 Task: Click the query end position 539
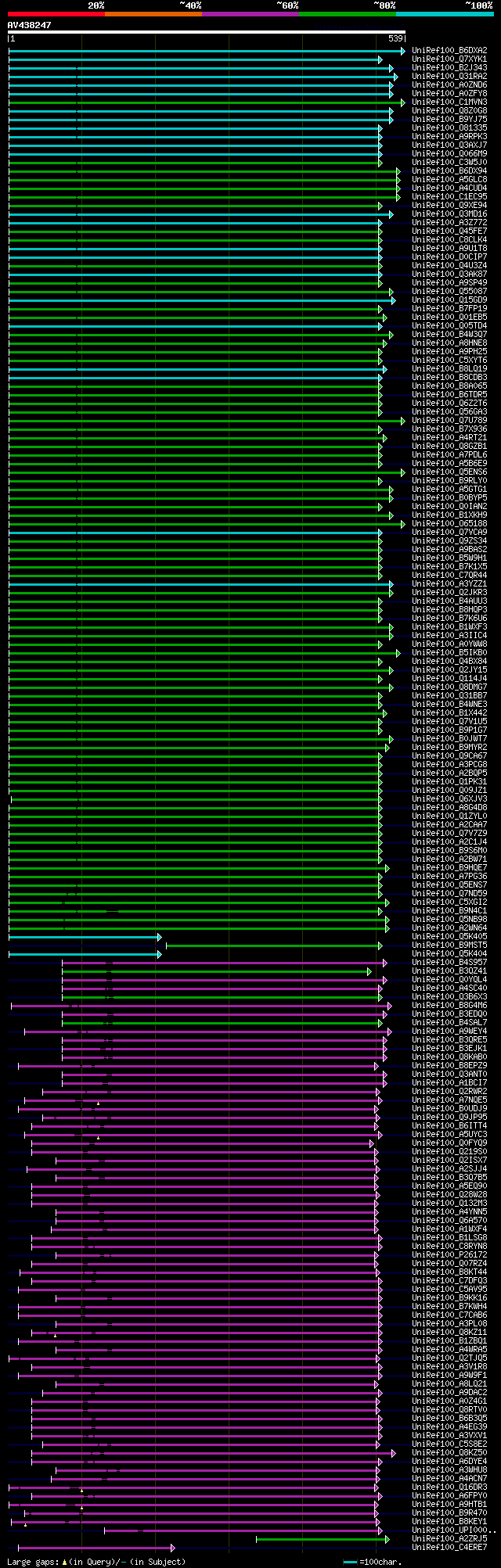coord(395,38)
